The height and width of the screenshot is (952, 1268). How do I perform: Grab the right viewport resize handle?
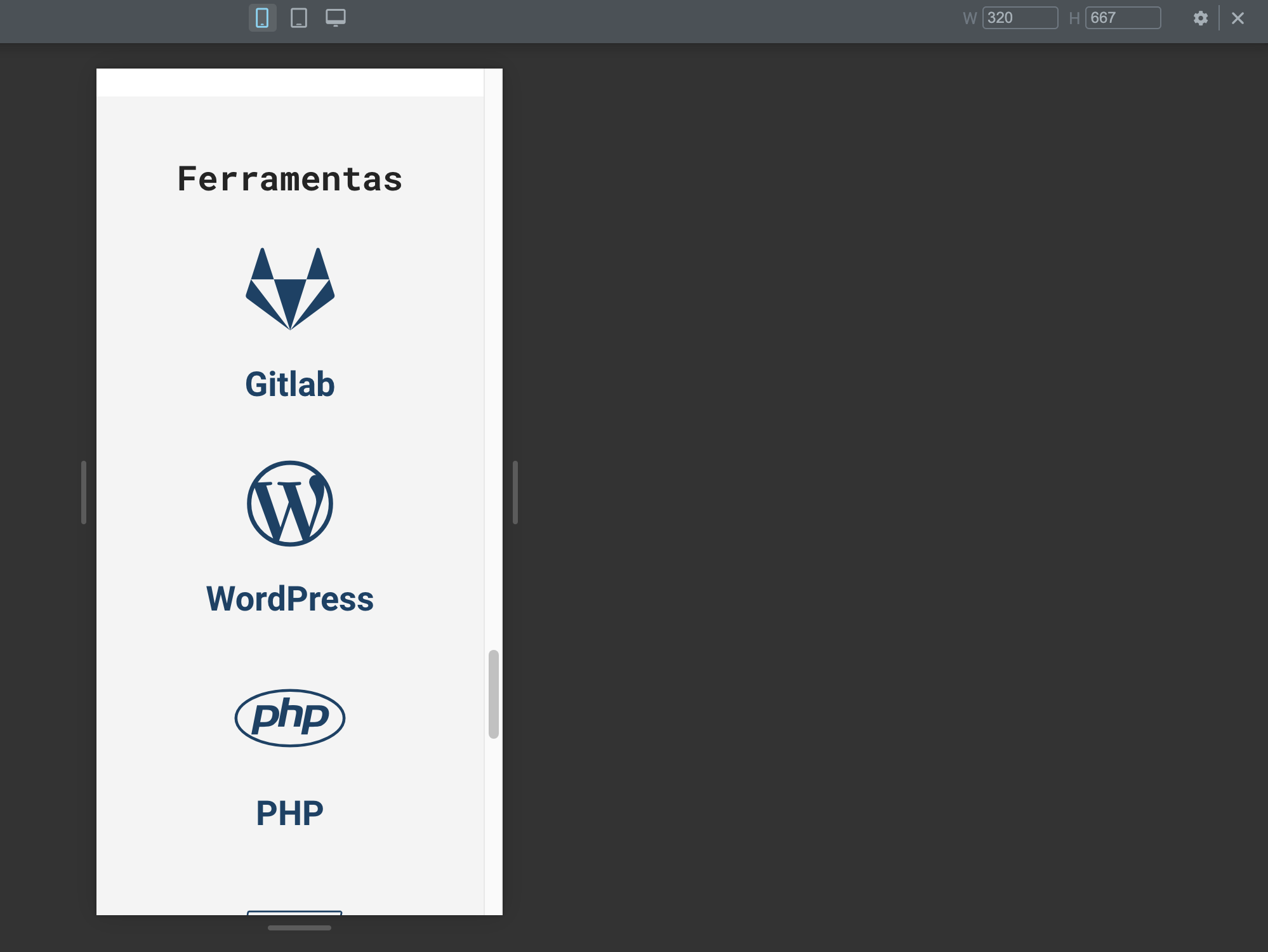pyautogui.click(x=515, y=493)
